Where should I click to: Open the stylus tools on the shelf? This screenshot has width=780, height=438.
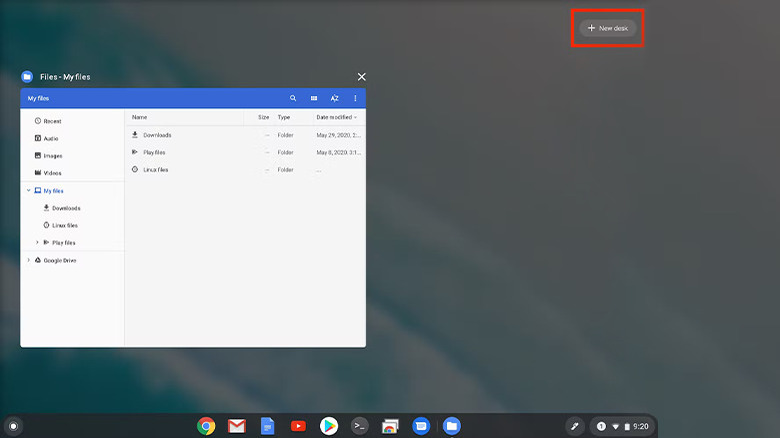click(x=574, y=426)
